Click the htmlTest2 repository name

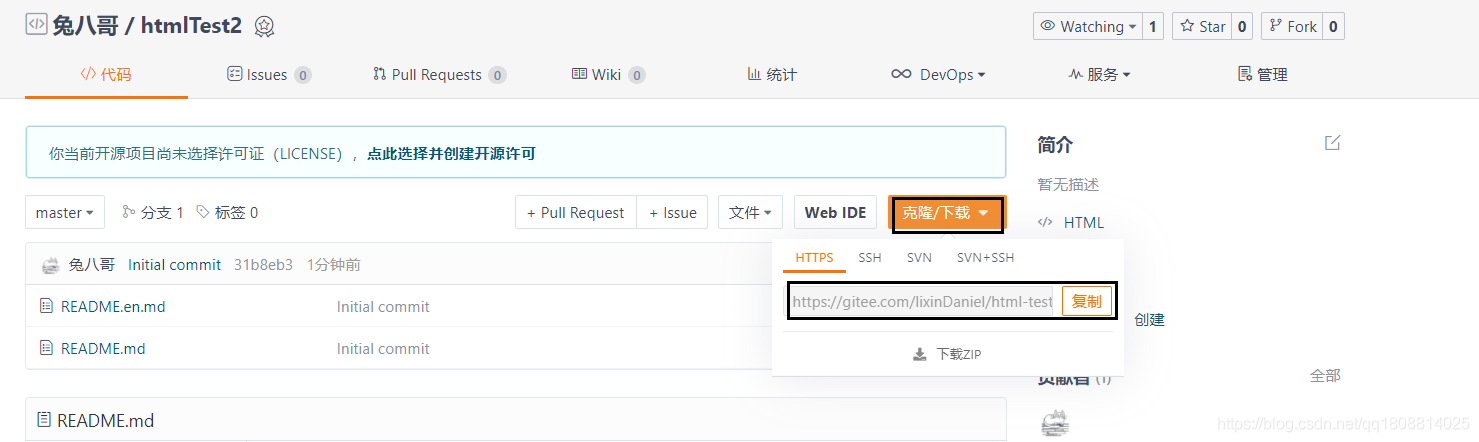(x=191, y=25)
